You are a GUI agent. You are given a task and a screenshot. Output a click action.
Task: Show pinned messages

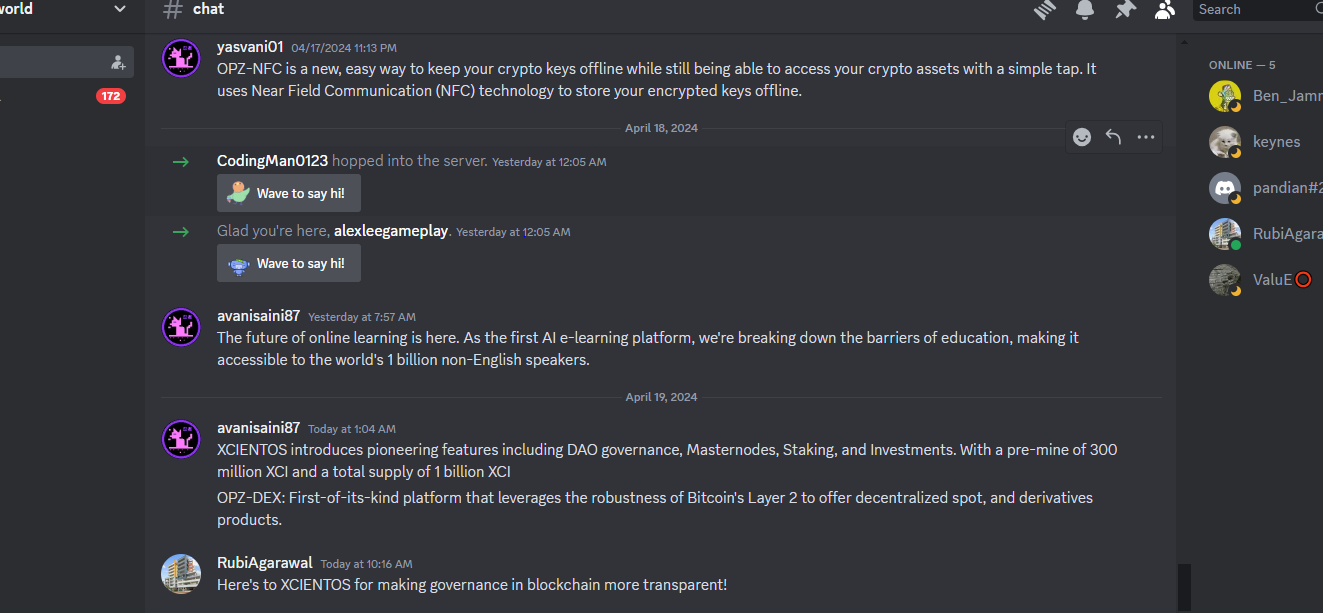coord(1126,10)
